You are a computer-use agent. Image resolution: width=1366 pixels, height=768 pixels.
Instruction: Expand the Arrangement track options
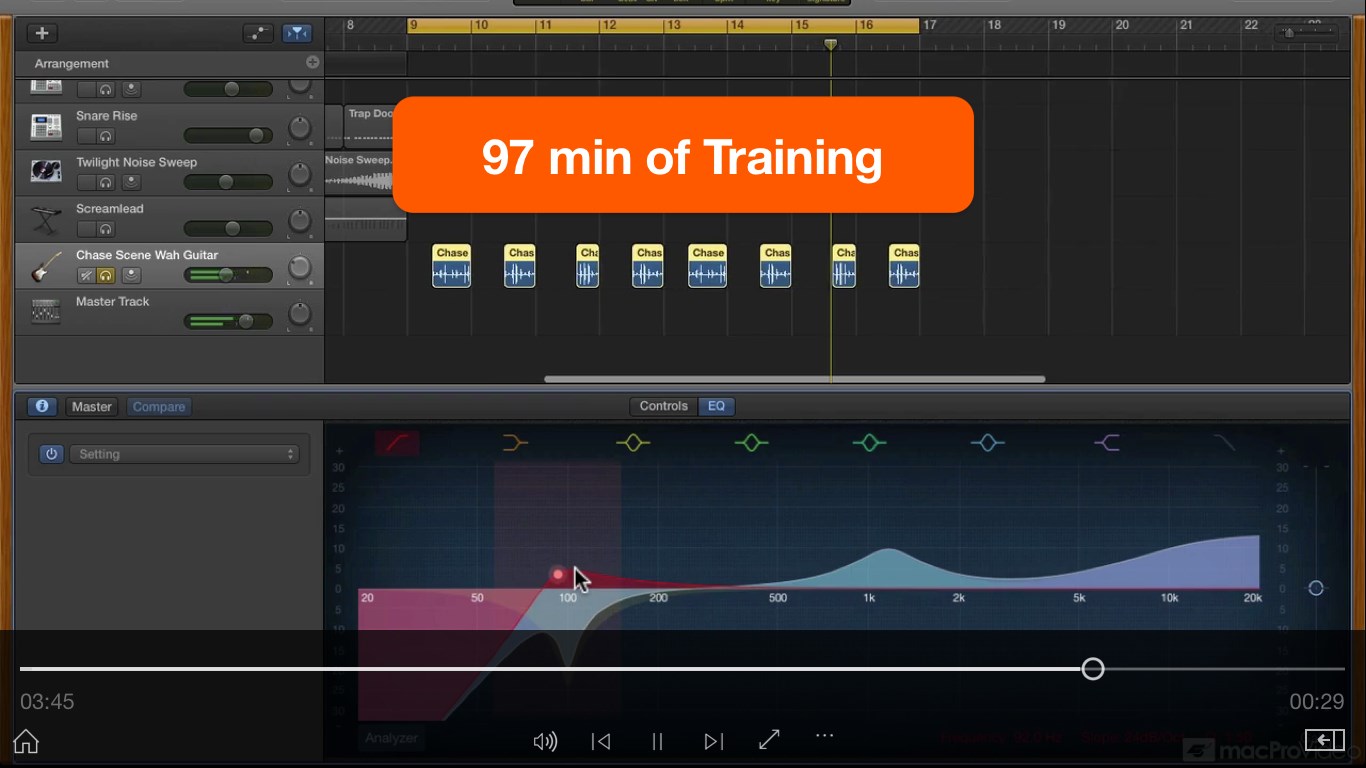click(x=313, y=63)
